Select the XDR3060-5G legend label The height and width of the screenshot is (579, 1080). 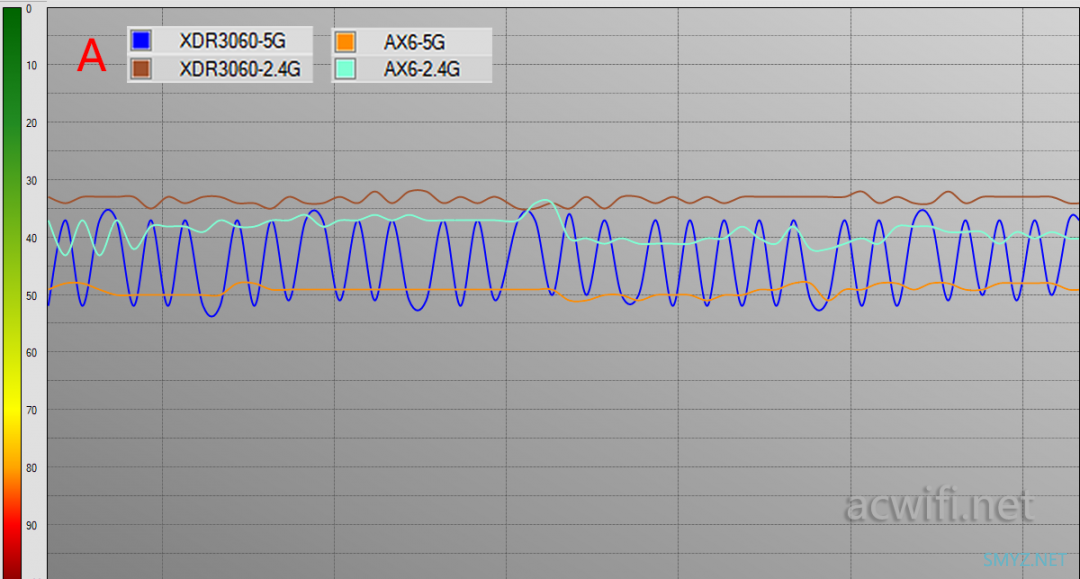click(232, 41)
